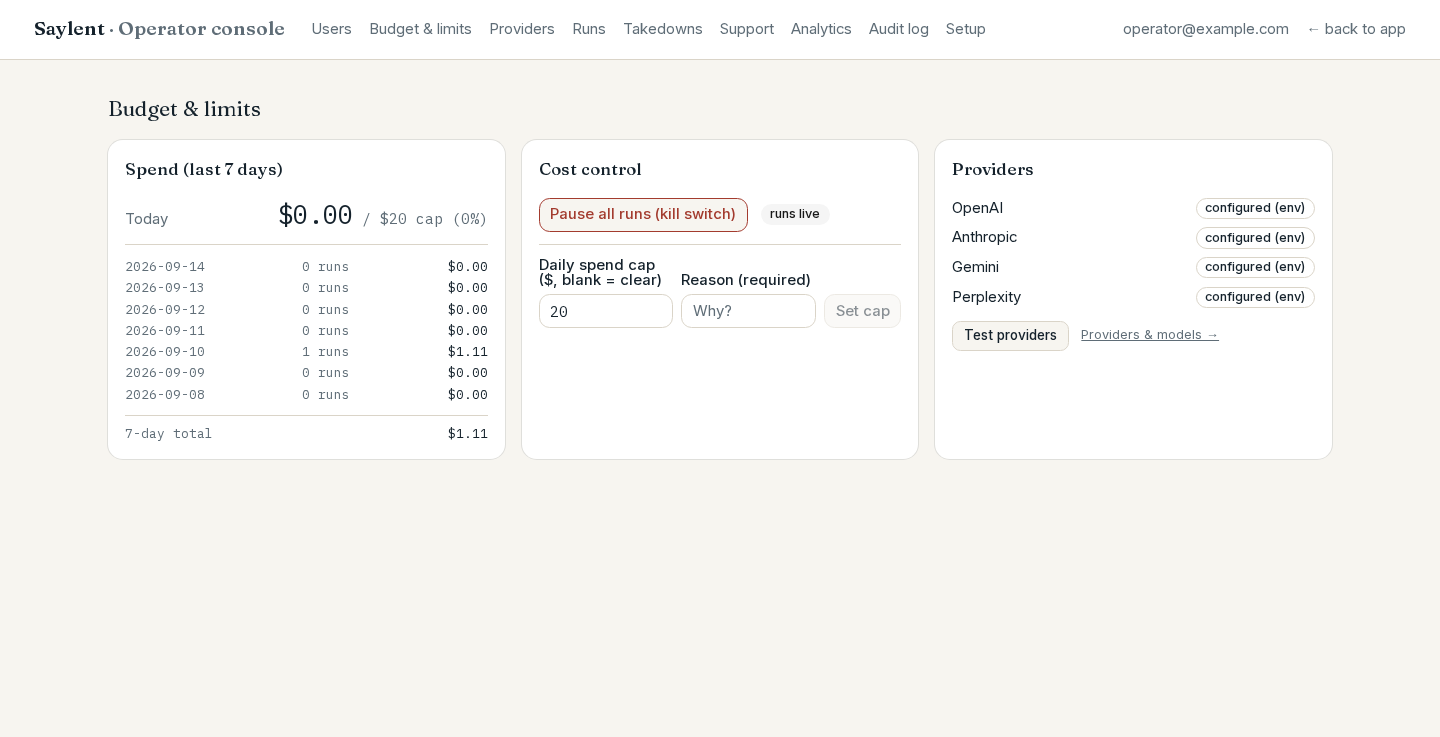Click the Set cap button
The width and height of the screenshot is (1440, 737).
click(x=862, y=311)
